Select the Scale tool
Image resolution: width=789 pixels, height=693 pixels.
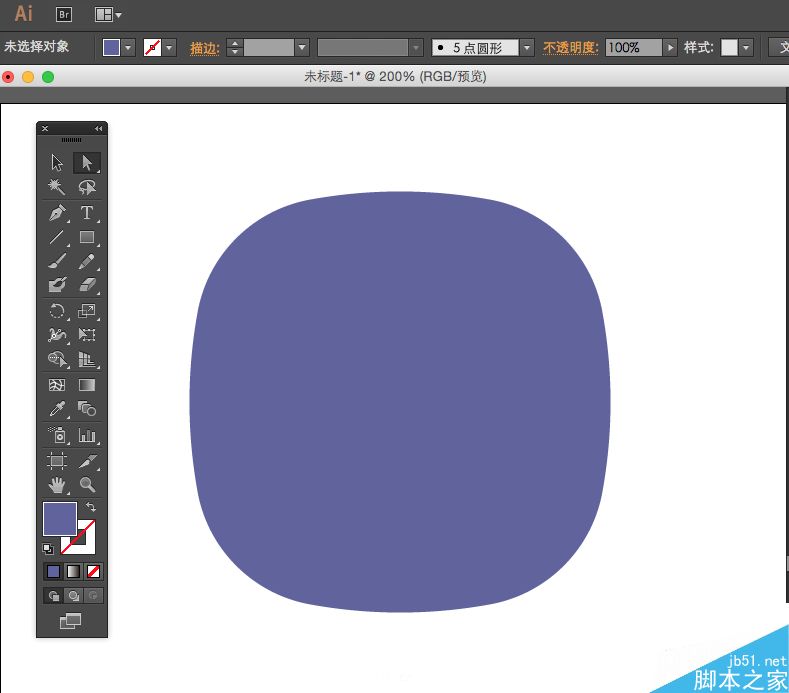pos(87,311)
